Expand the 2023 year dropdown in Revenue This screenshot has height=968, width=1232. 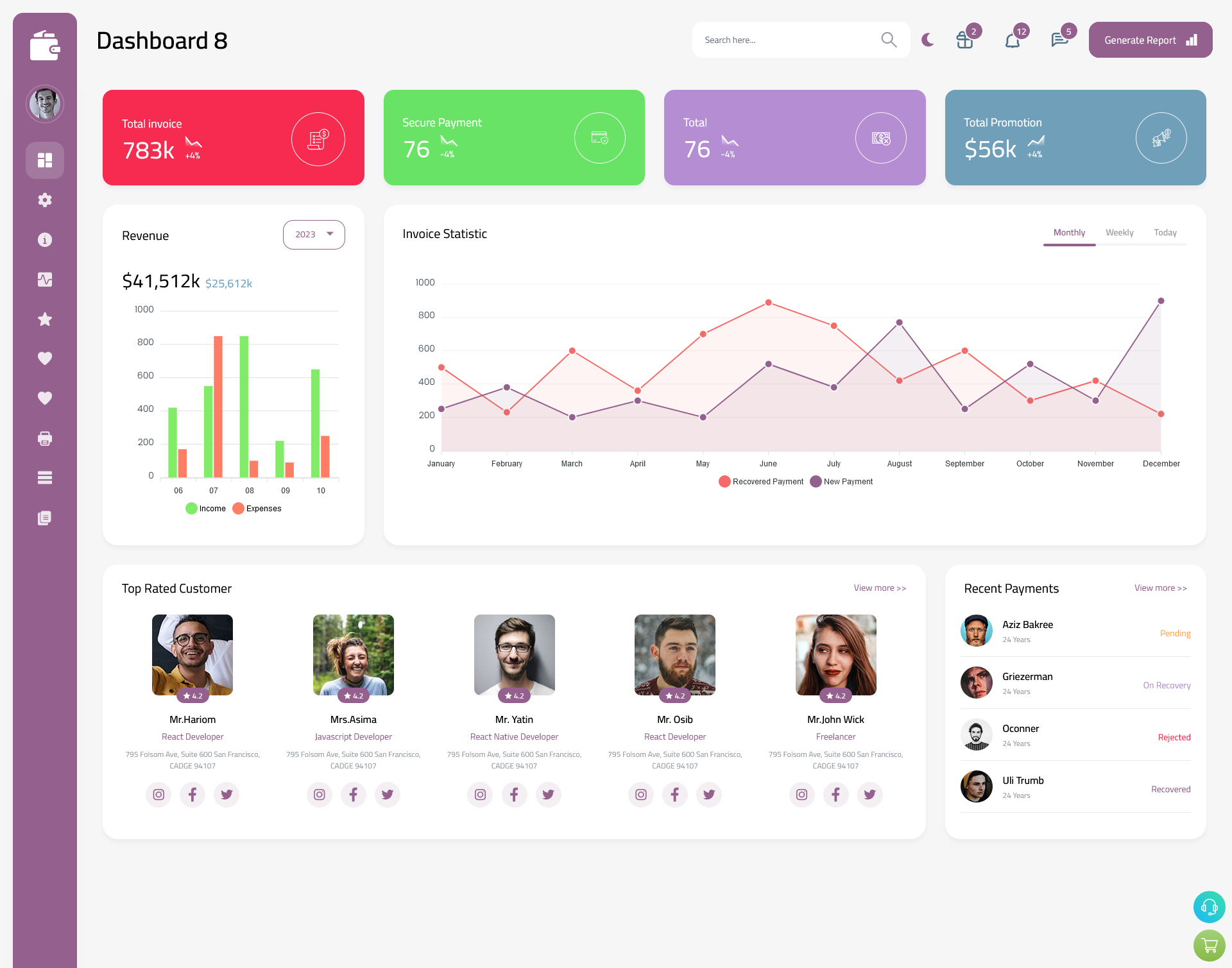313,233
